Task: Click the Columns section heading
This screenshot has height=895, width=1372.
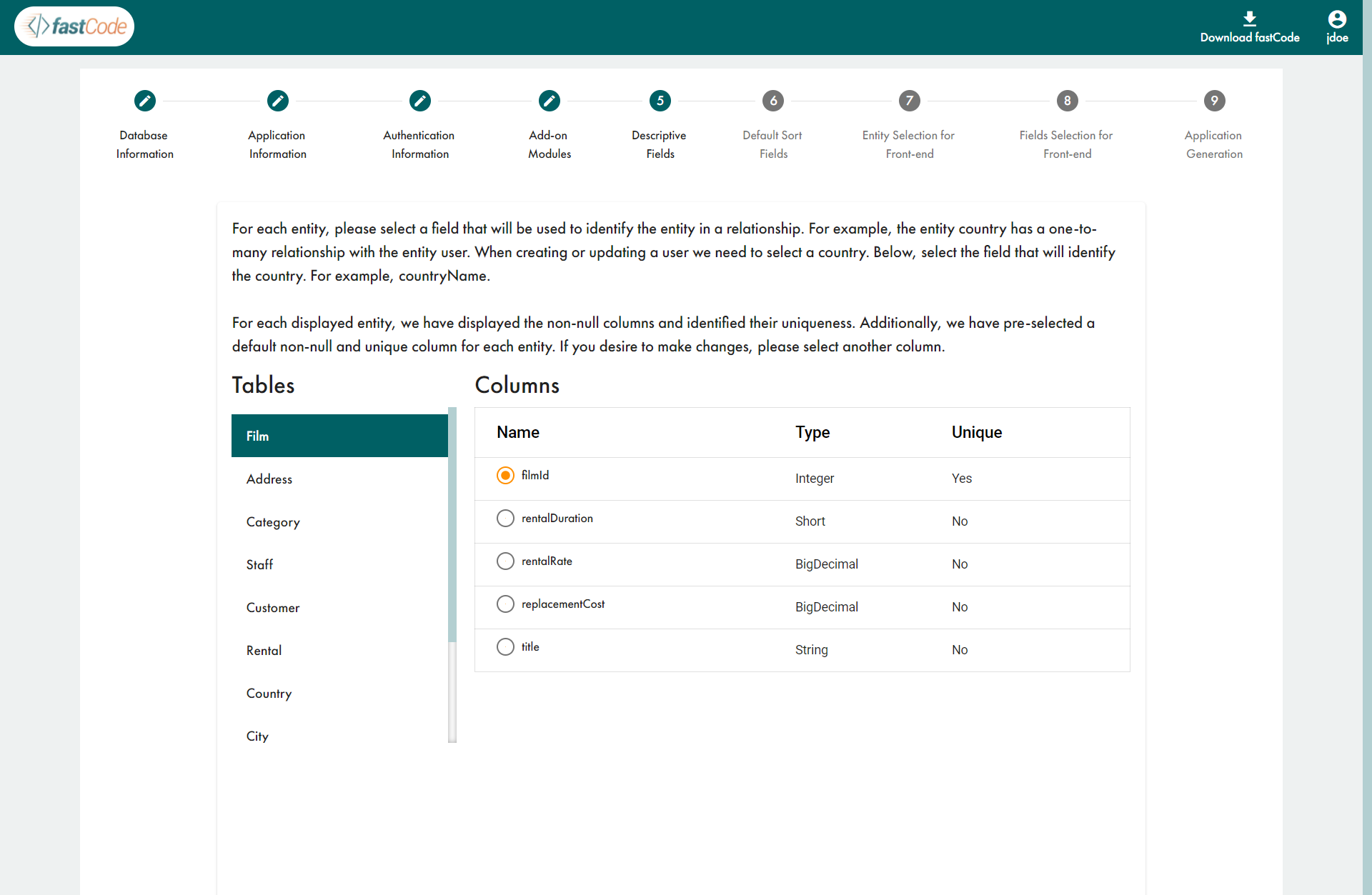Action: click(517, 385)
